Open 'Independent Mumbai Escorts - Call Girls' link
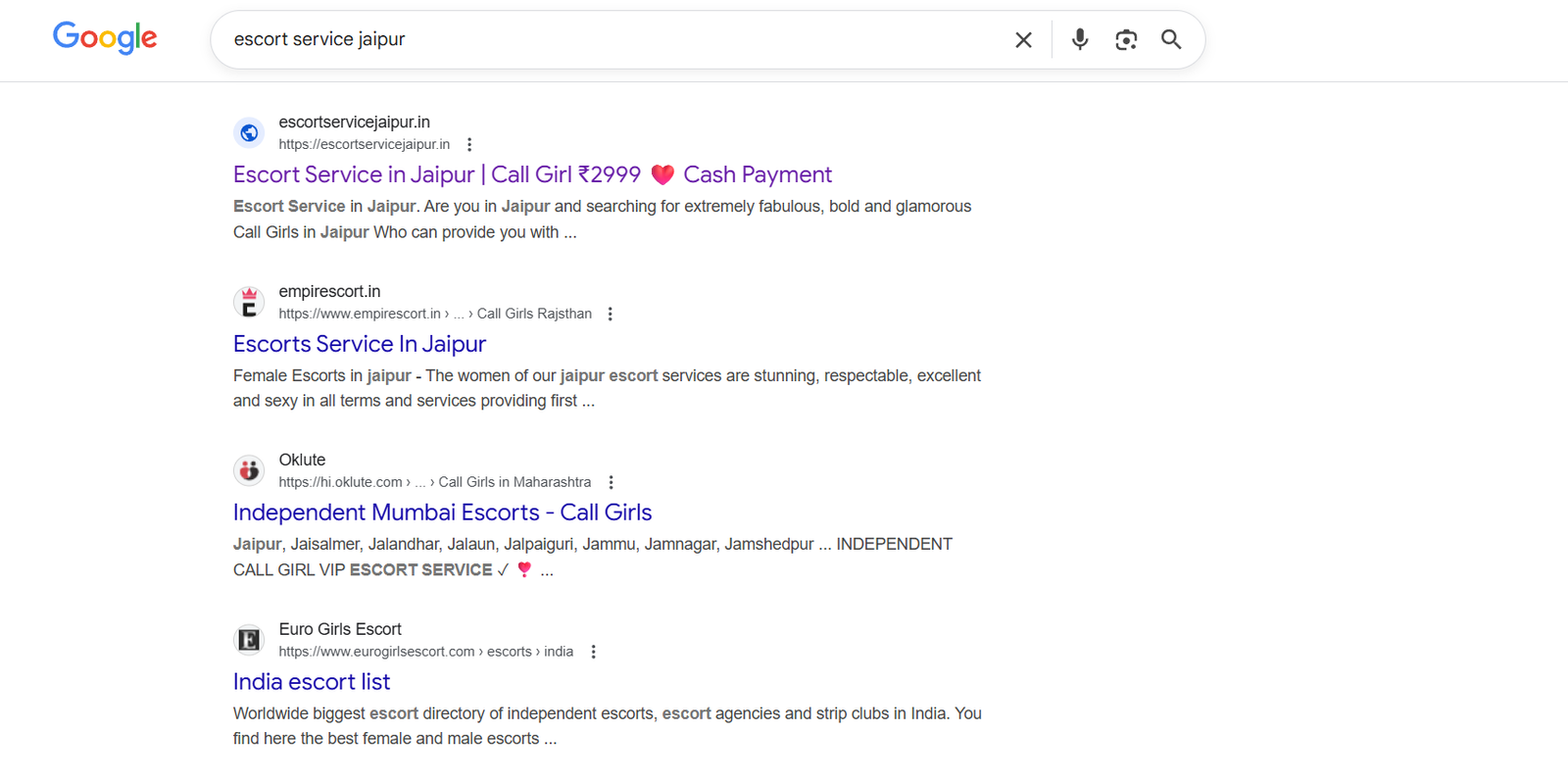Viewport: 1568px width, 781px height. tap(442, 513)
